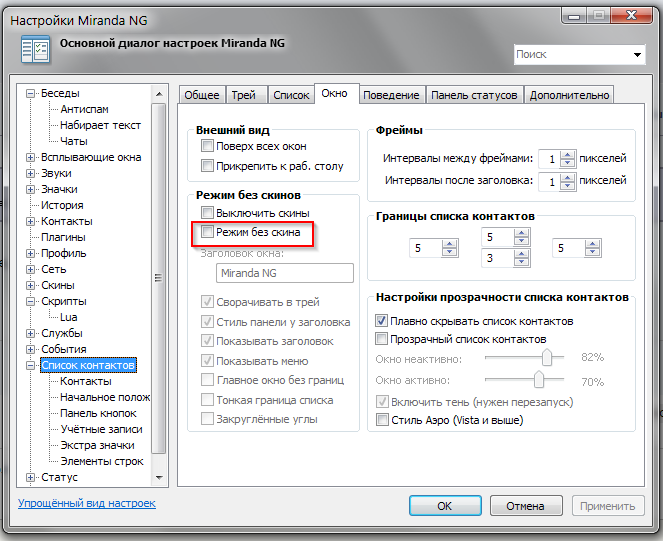663x541 pixels.
Task: Expand the 'Звуки' tree node
Action: pos(30,173)
